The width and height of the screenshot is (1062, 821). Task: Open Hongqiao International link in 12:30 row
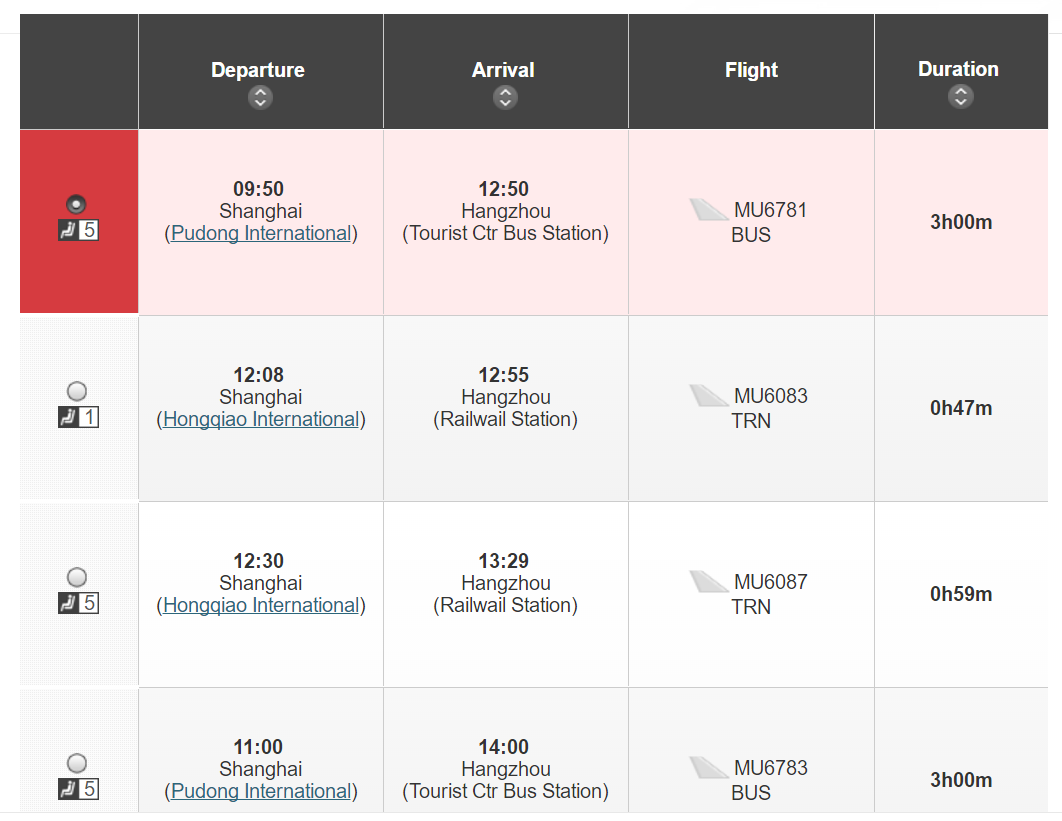click(261, 605)
